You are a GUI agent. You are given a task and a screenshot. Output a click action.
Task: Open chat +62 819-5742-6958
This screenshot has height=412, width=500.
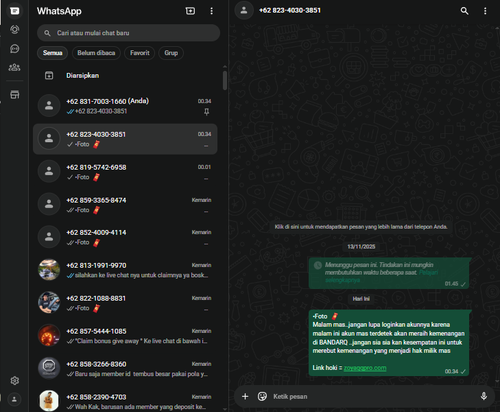click(125, 172)
